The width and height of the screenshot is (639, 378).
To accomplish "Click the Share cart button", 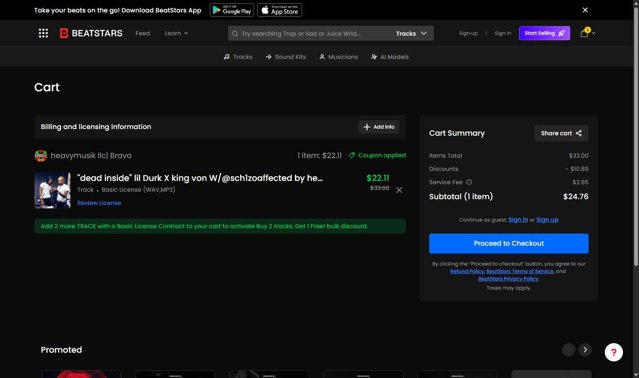I will (561, 133).
